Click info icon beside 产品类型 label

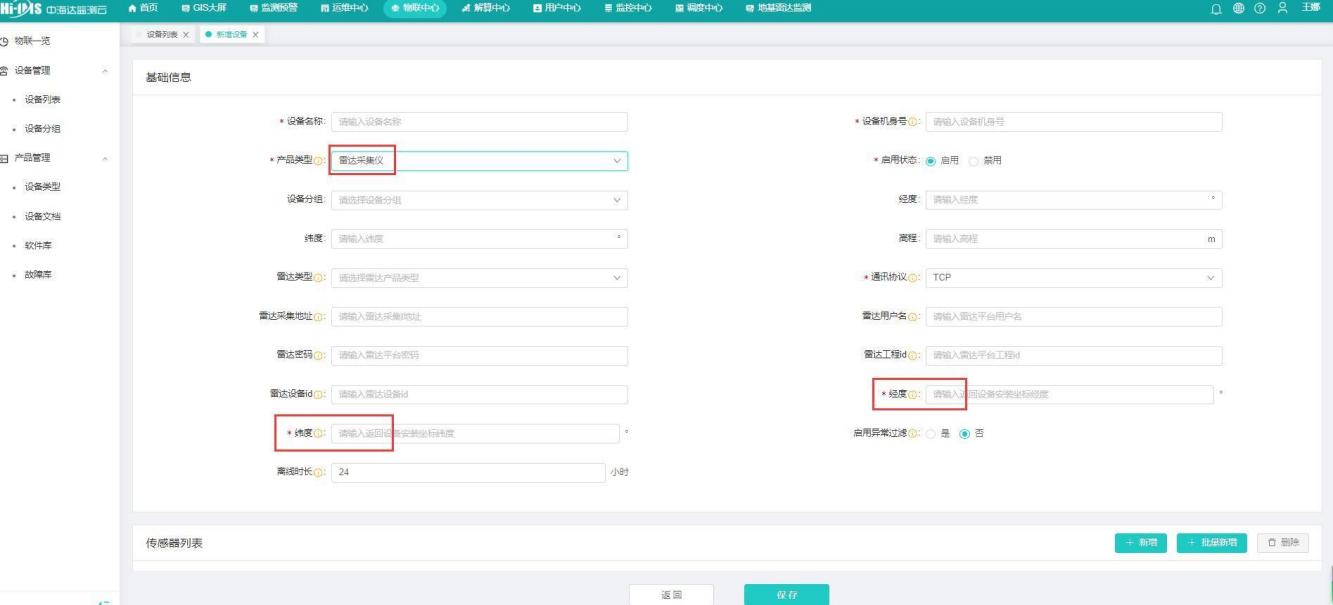pyautogui.click(x=318, y=161)
